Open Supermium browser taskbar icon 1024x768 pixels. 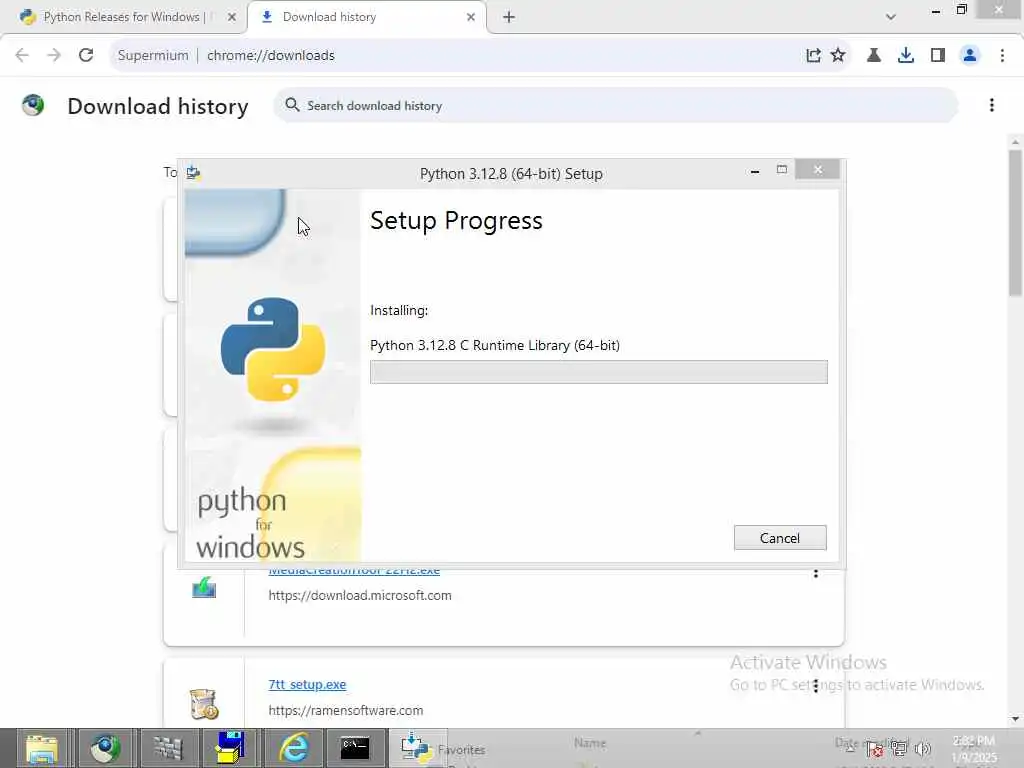[x=105, y=748]
